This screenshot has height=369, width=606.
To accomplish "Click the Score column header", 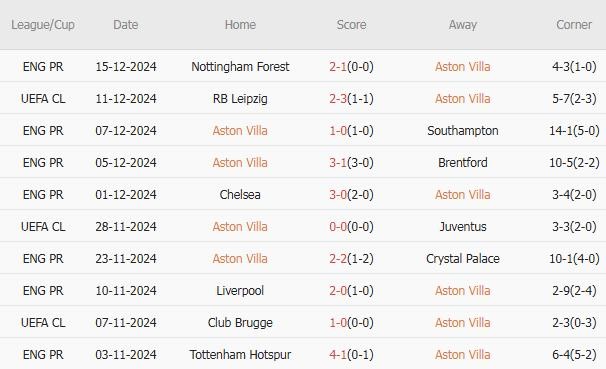I will coord(351,25).
